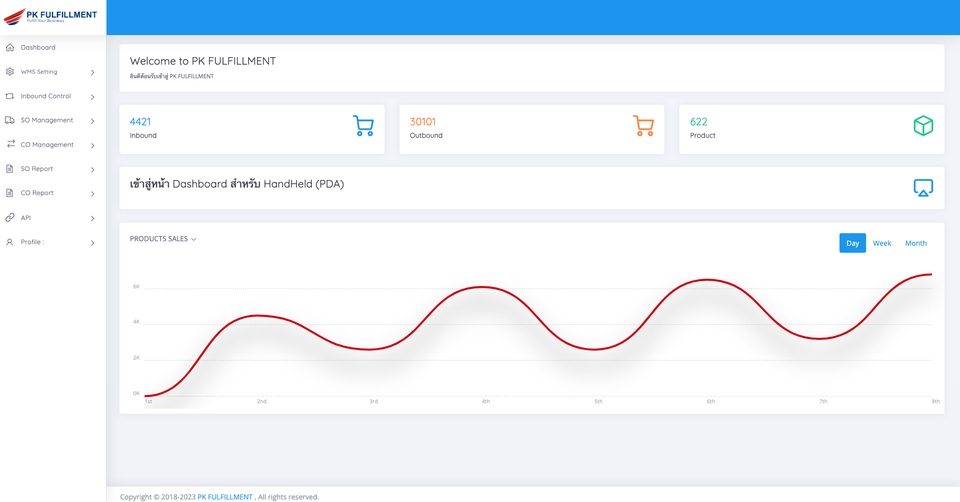This screenshot has height=502, width=960.
Task: Click the red sales line peak near 6th
Action: click(708, 280)
